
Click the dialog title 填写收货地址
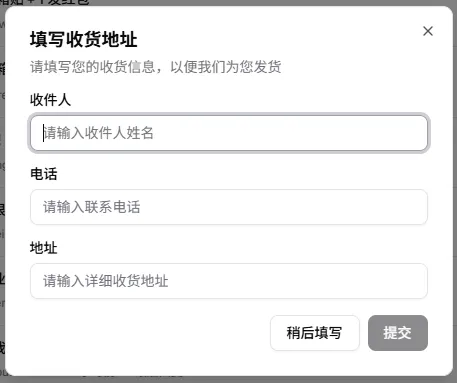click(84, 39)
